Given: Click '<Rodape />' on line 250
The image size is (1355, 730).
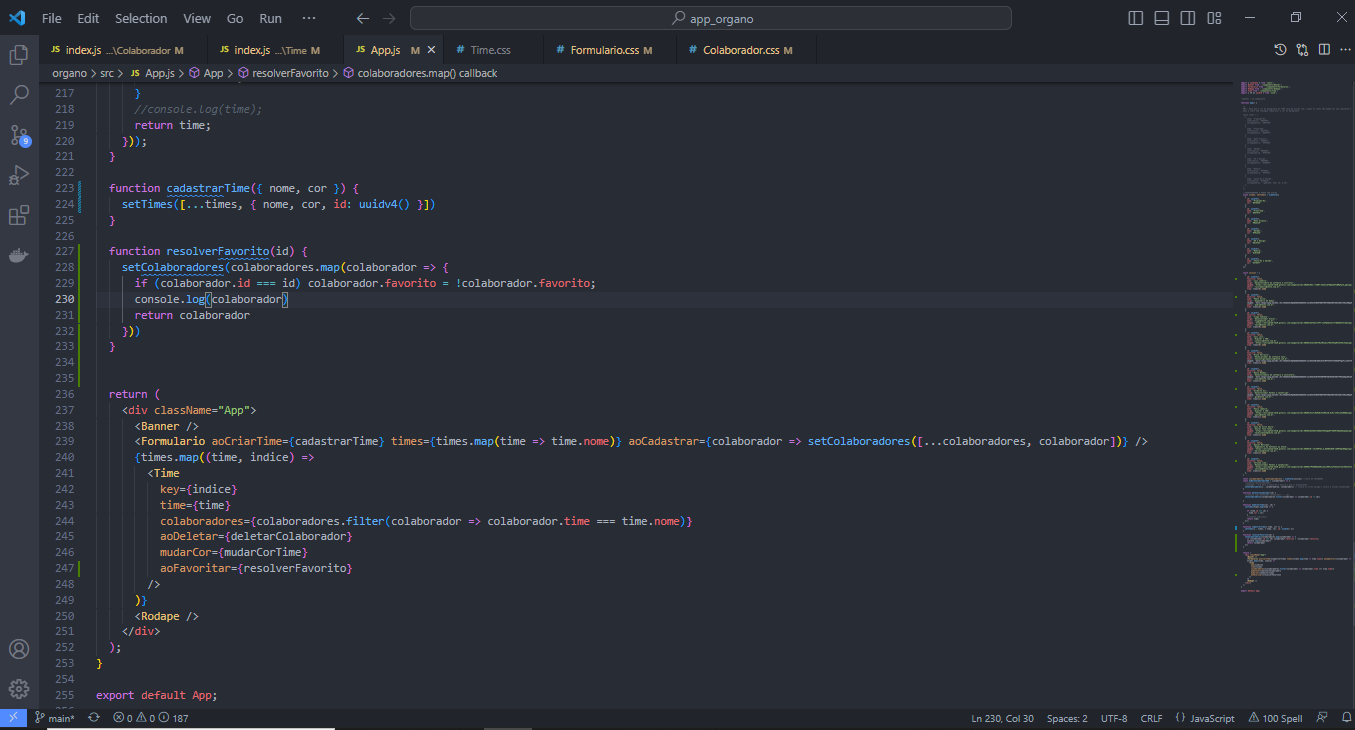Looking at the screenshot, I should click(x=167, y=616).
